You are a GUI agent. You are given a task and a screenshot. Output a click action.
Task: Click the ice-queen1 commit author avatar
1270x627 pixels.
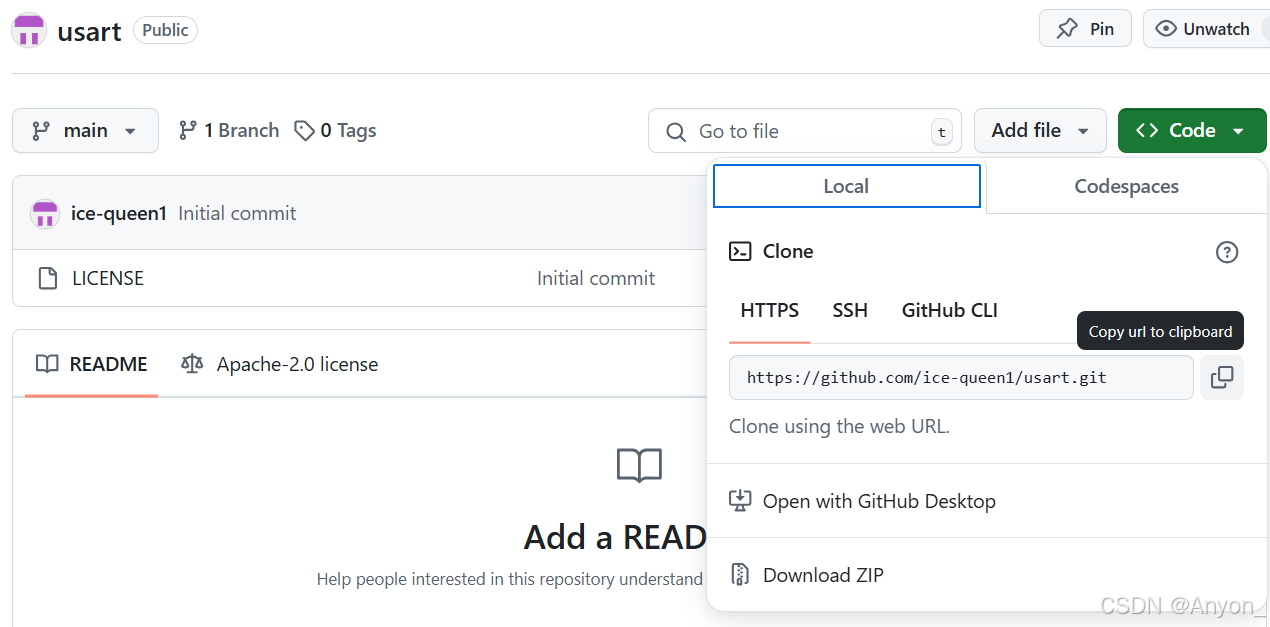point(44,213)
